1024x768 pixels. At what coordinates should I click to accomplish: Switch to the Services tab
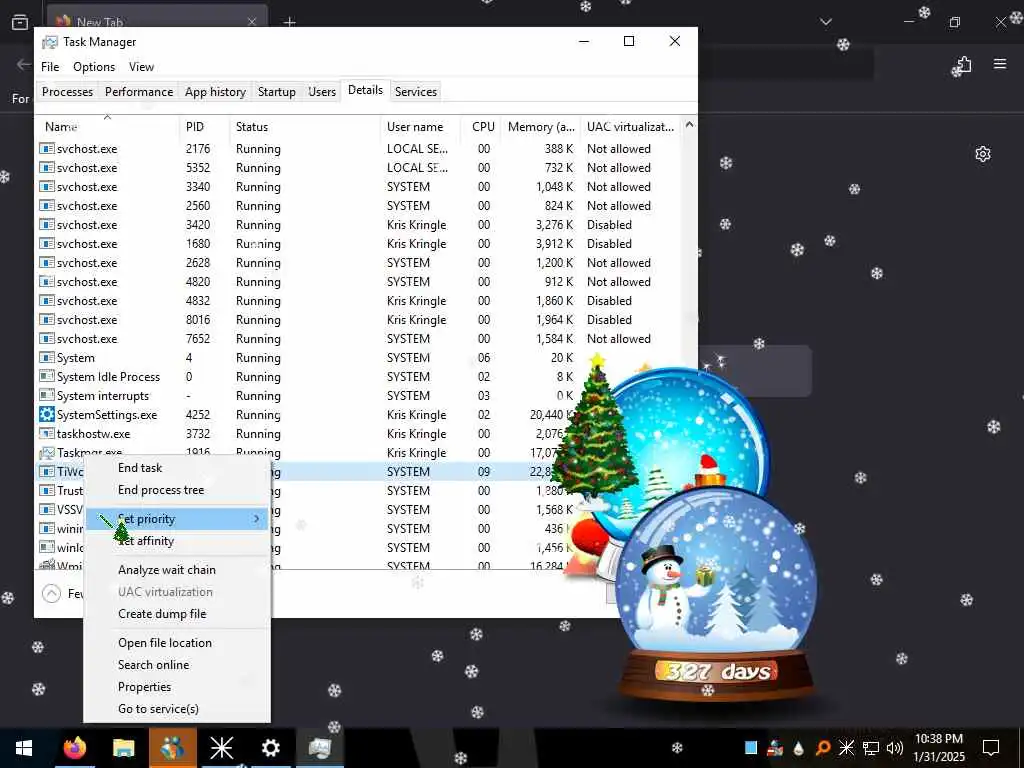click(x=415, y=92)
